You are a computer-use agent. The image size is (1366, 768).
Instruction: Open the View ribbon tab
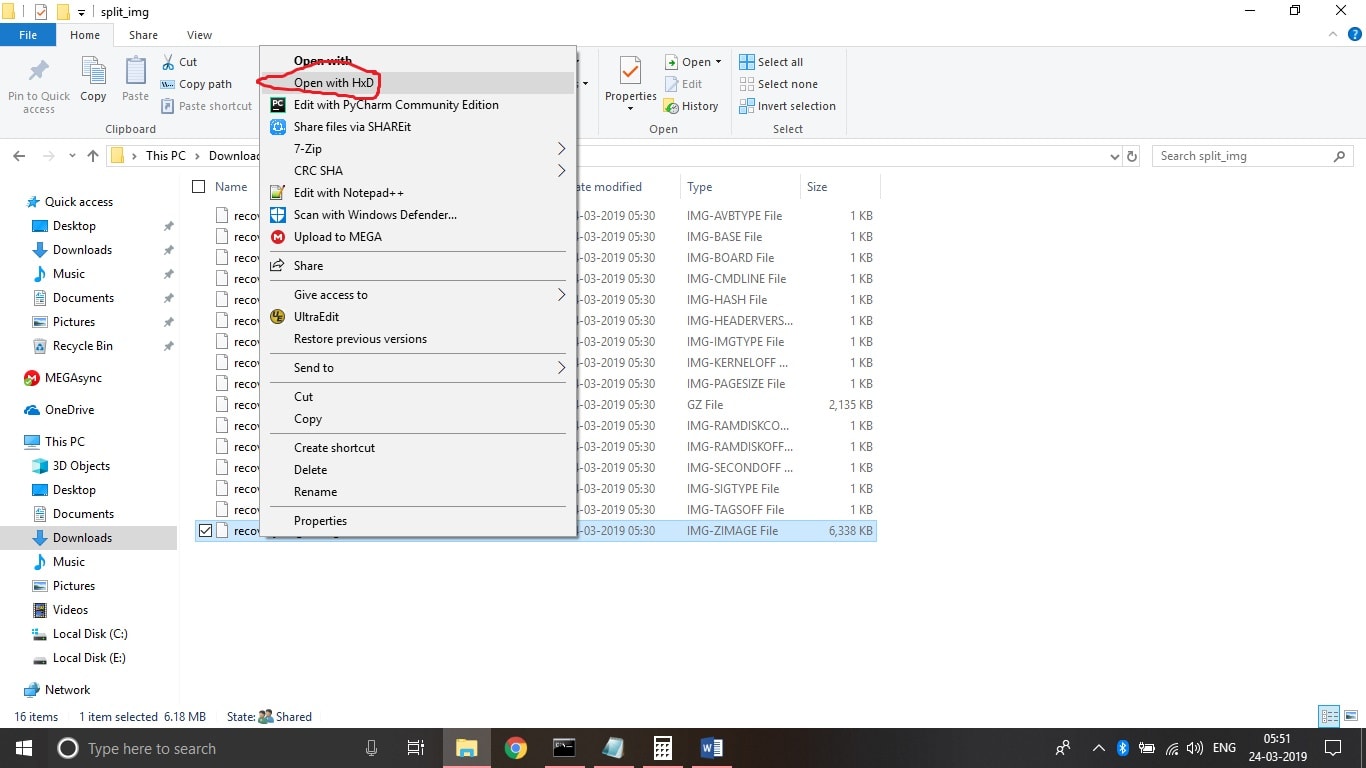pyautogui.click(x=199, y=35)
